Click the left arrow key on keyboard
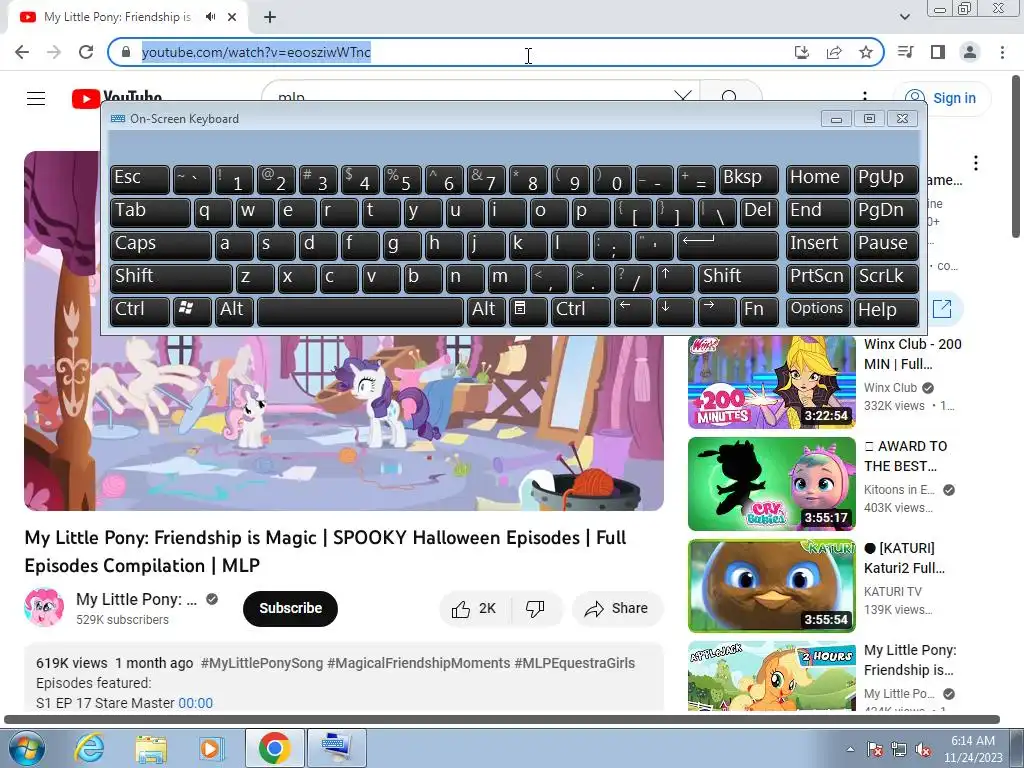The width and height of the screenshot is (1024, 768). pos(633,312)
